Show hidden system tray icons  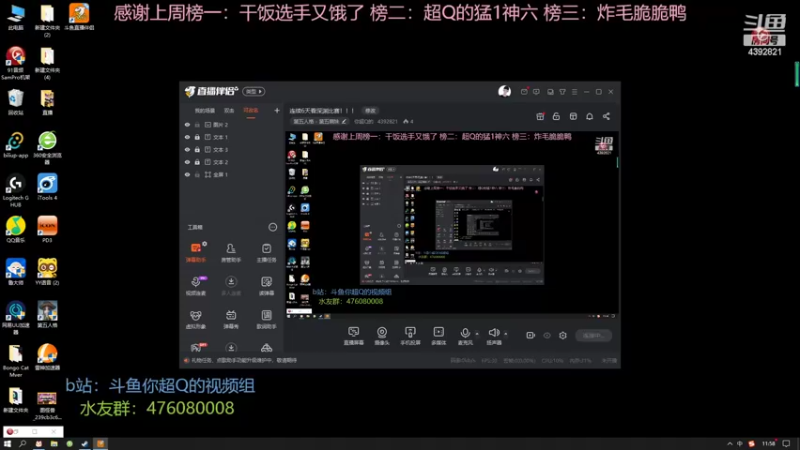point(730,444)
